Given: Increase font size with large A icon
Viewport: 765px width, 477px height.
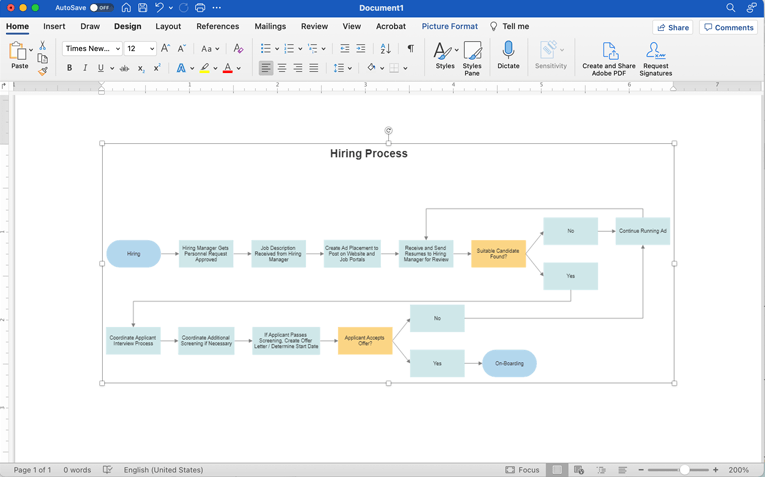Looking at the screenshot, I should point(165,48).
